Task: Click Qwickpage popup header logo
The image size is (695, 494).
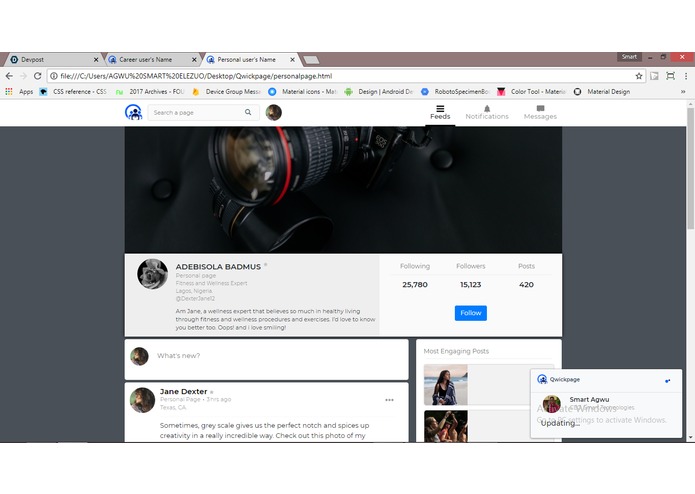Action: point(542,379)
